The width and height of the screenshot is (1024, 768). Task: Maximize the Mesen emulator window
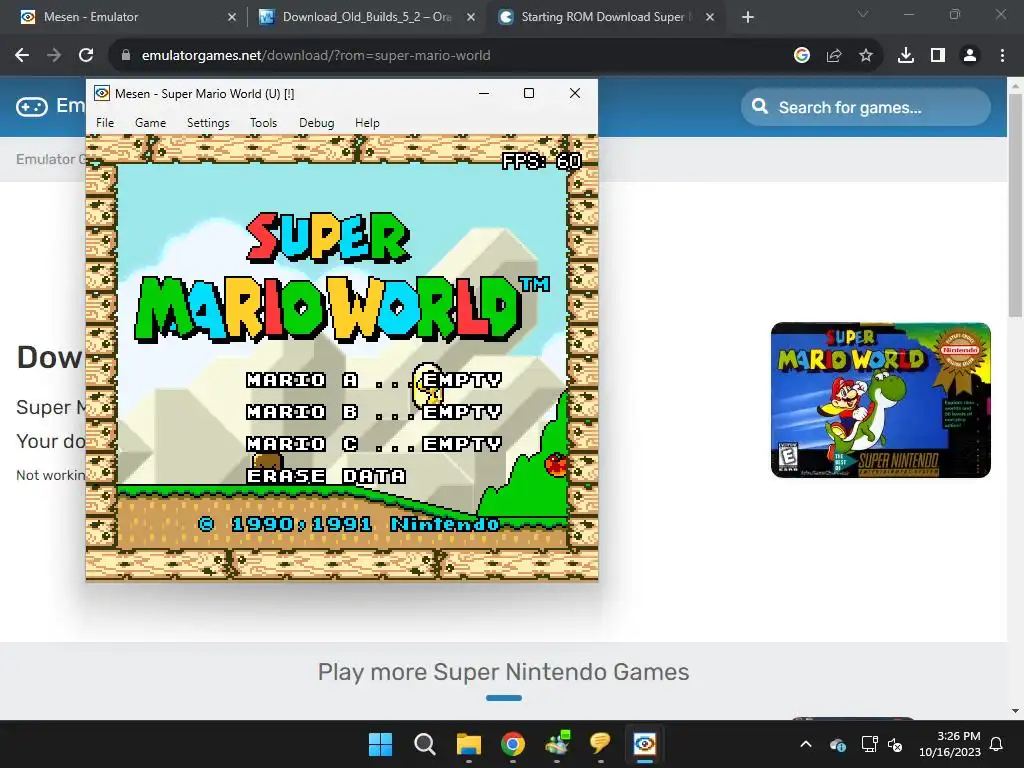(529, 93)
